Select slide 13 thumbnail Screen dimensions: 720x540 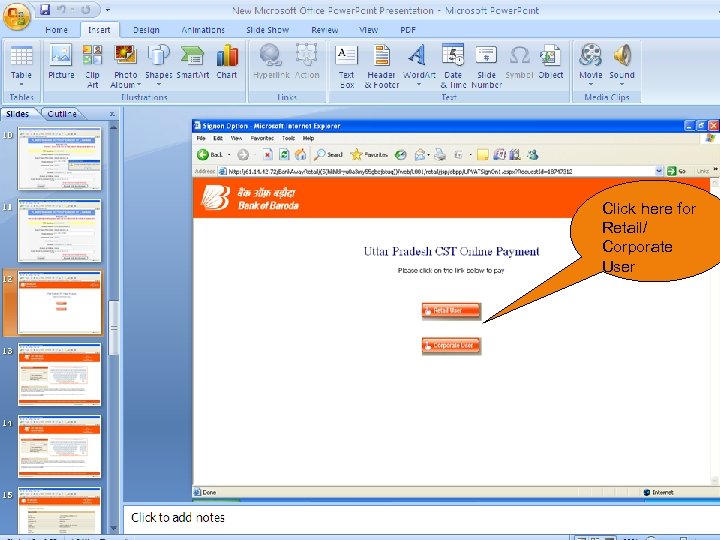coord(59,374)
